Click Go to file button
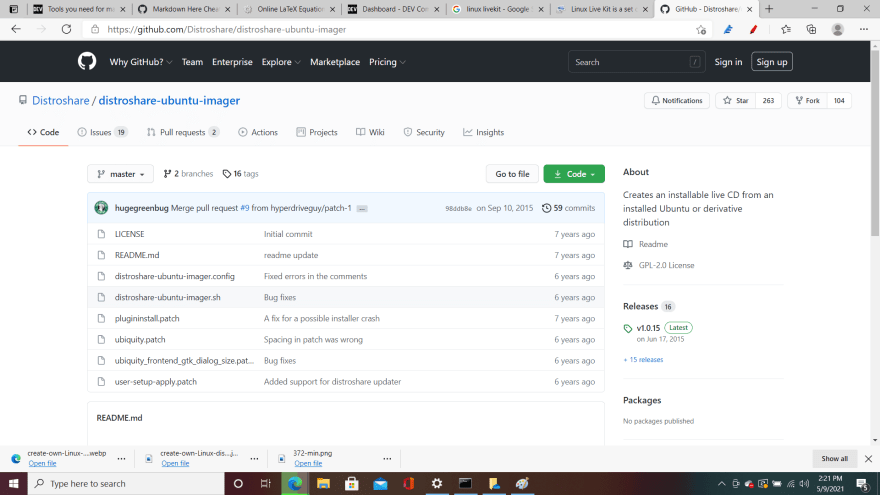 [512, 174]
